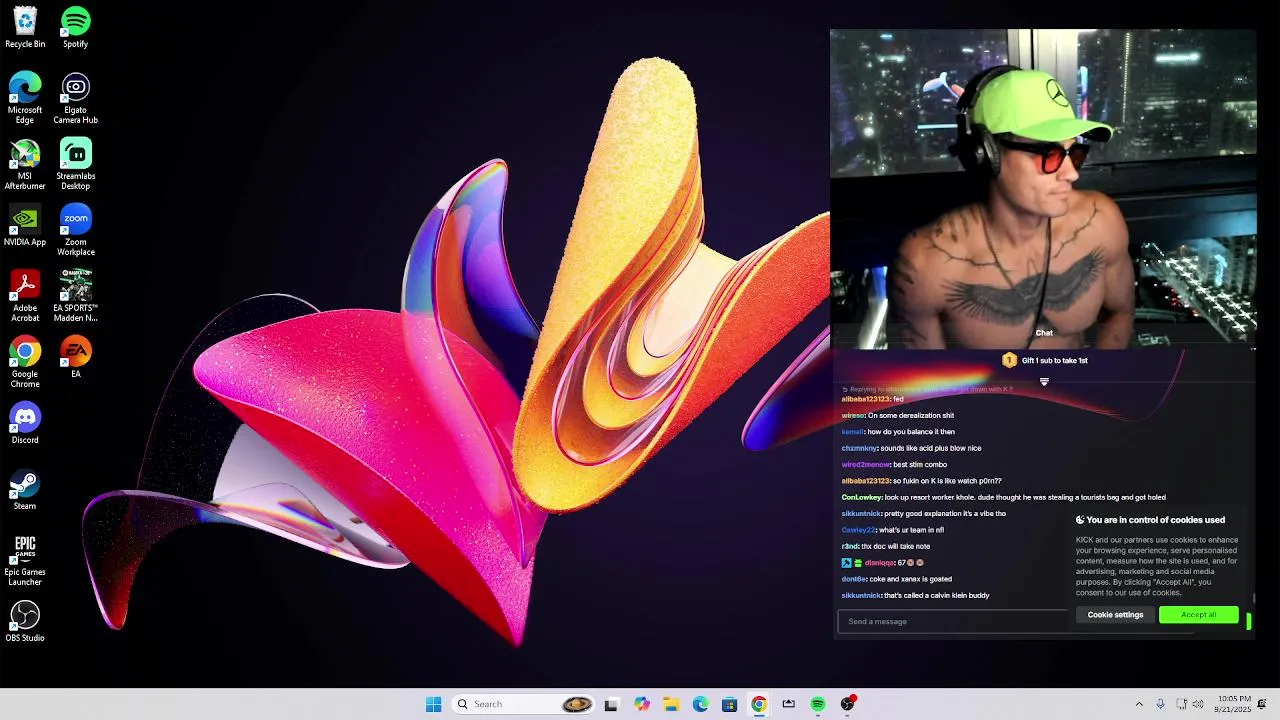This screenshot has width=1280, height=720.
Task: Select the OBS Studio desktop icon
Action: [25, 621]
